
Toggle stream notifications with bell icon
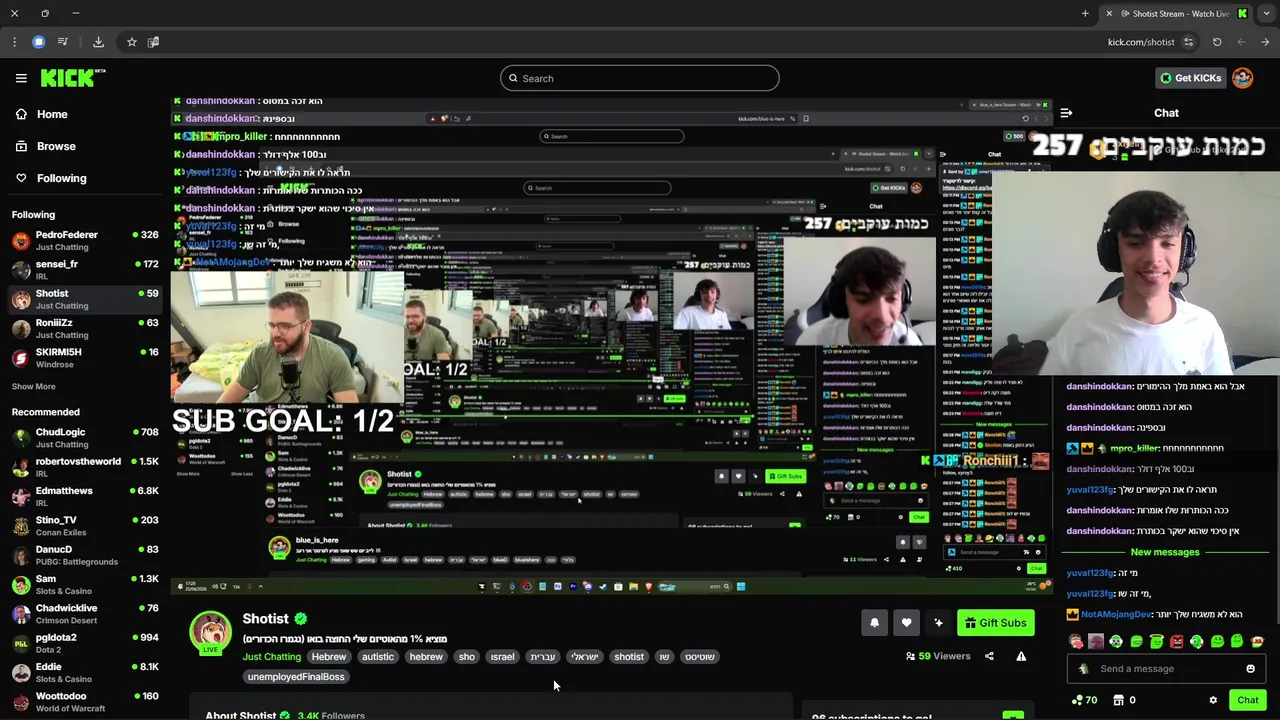click(x=874, y=623)
